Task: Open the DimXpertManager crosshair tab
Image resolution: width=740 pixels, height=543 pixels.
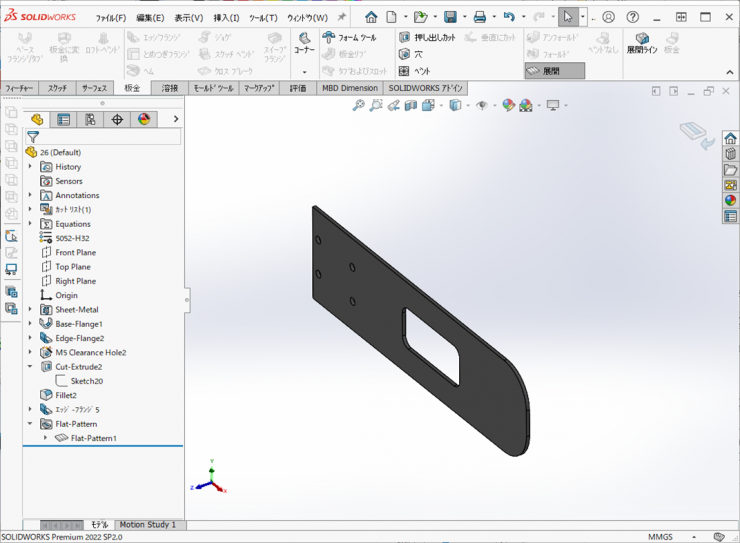Action: (117, 119)
